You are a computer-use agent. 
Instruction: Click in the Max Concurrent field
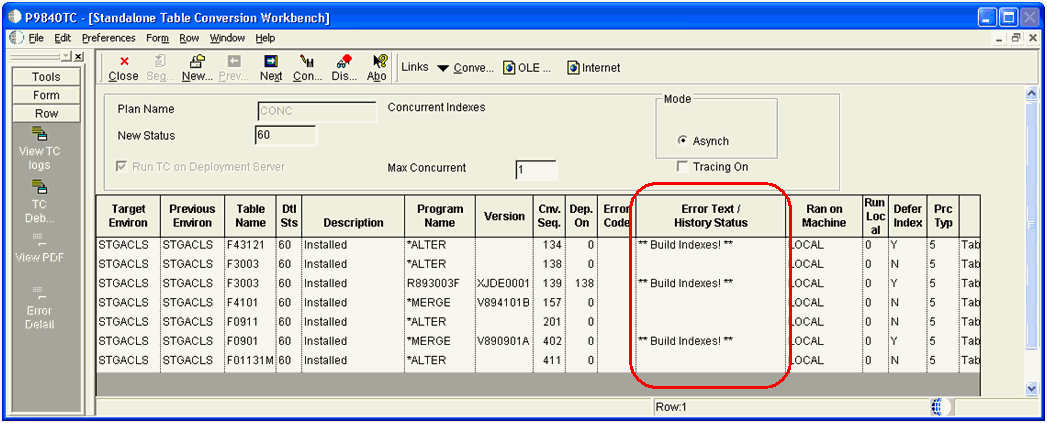(x=536, y=170)
